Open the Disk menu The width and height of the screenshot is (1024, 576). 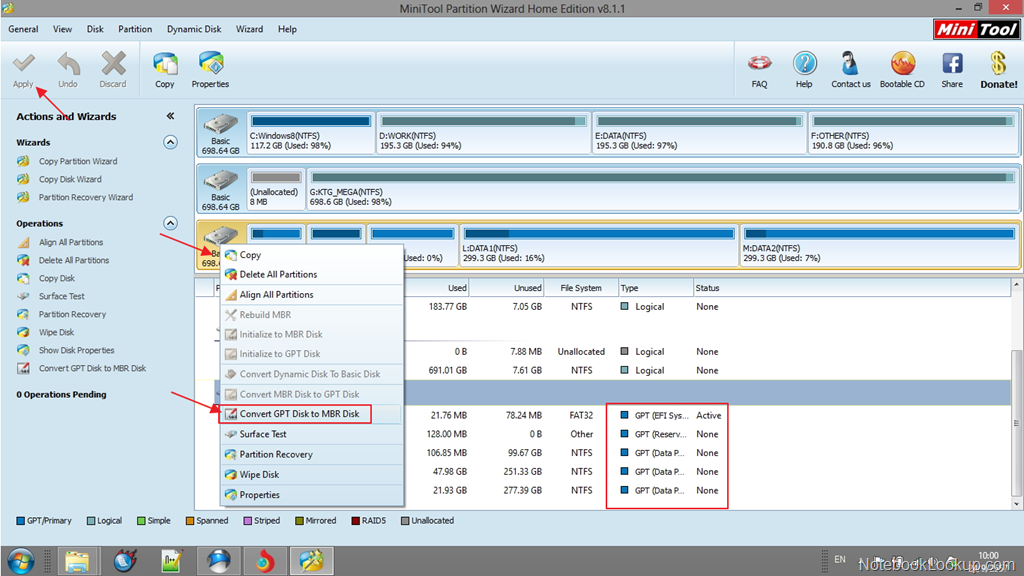click(x=95, y=29)
